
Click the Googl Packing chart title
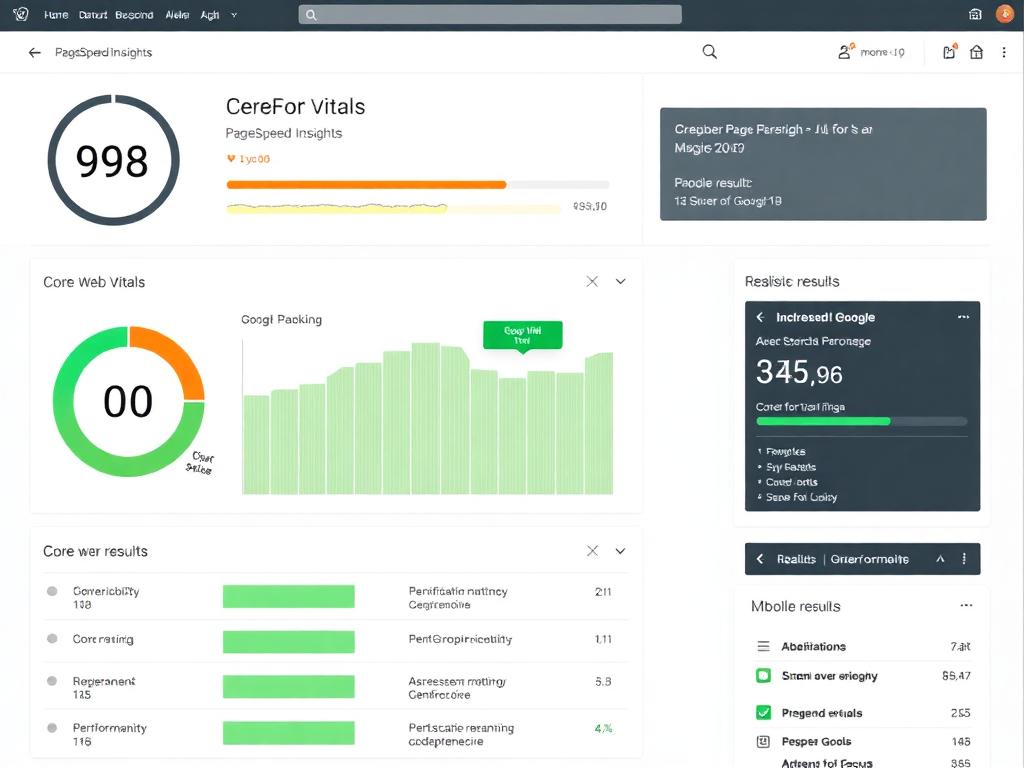281,319
